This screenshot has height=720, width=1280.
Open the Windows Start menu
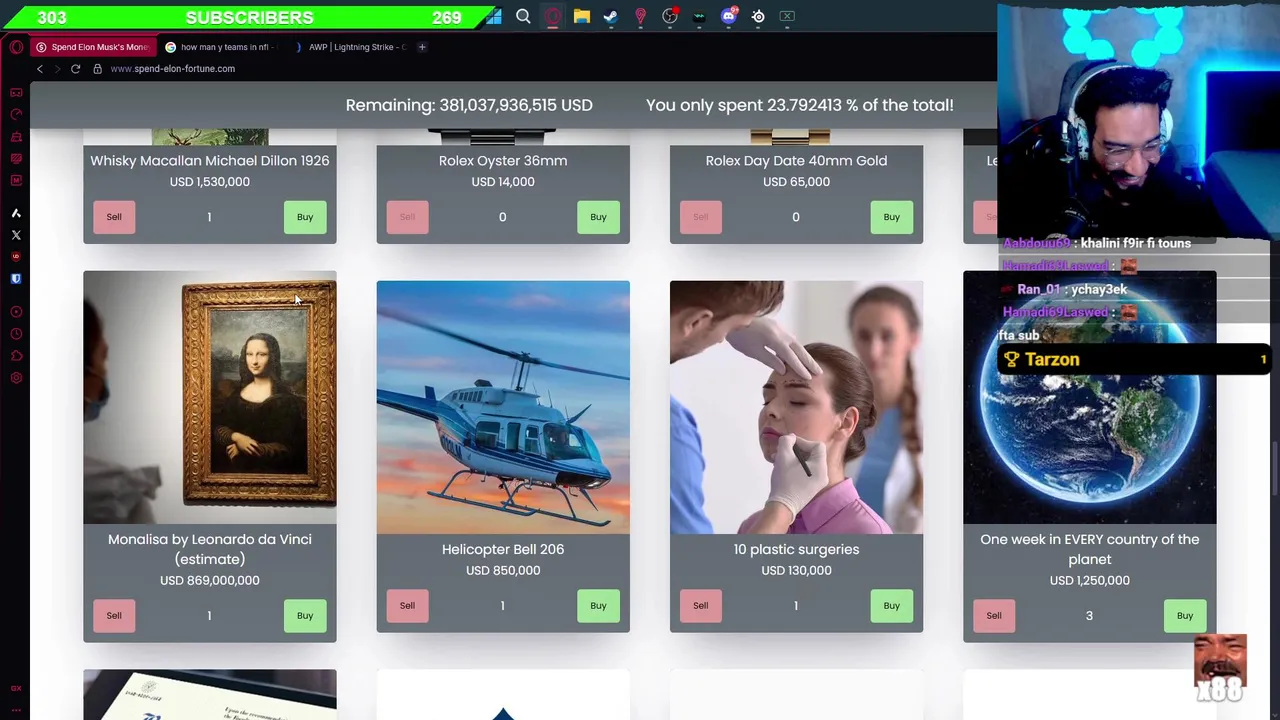pos(494,16)
